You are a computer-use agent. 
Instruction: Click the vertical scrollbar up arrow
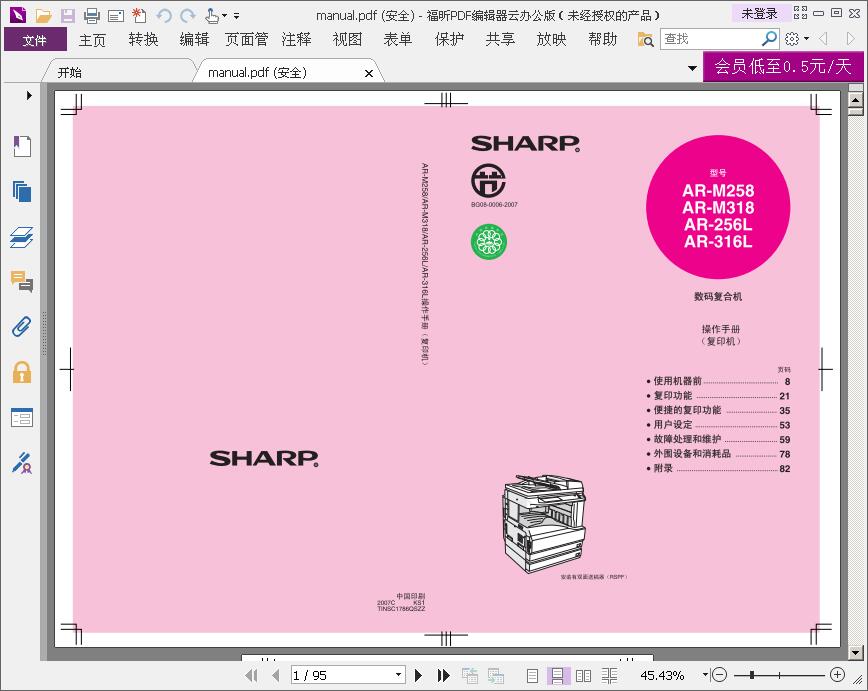(855, 100)
